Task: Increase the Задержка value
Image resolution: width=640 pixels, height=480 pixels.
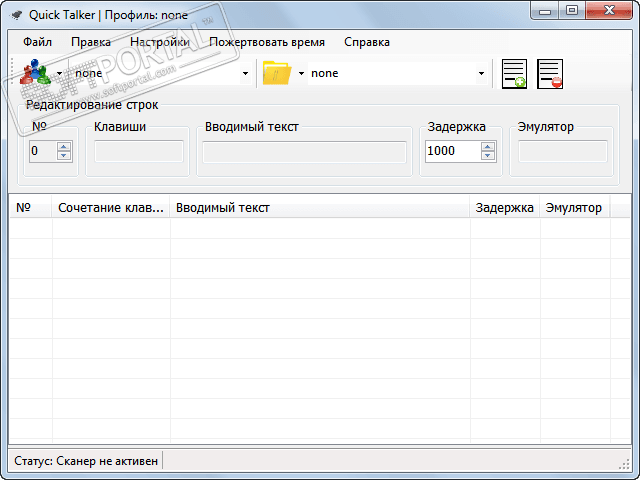Action: click(488, 147)
